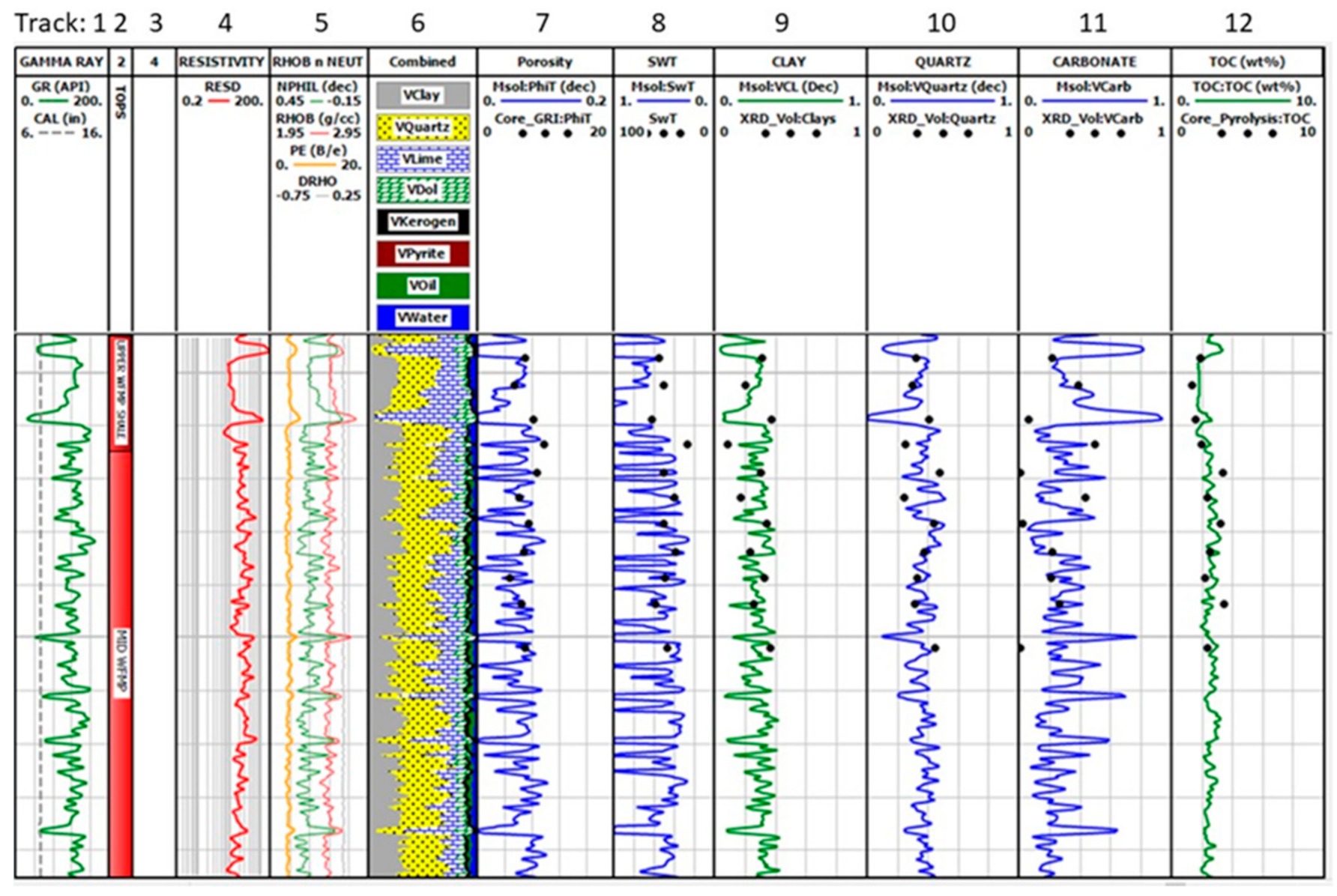Select the VDol green legend swatch
The width and height of the screenshot is (1337, 896).
(423, 190)
